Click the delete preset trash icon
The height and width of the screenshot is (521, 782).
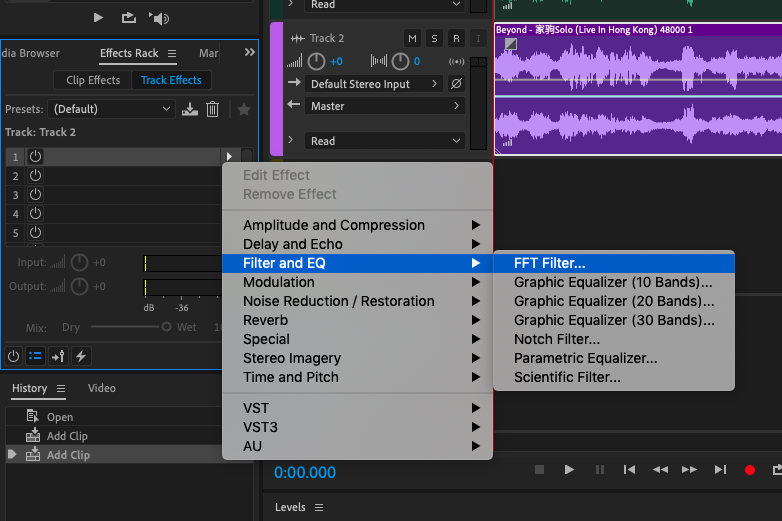click(x=212, y=109)
